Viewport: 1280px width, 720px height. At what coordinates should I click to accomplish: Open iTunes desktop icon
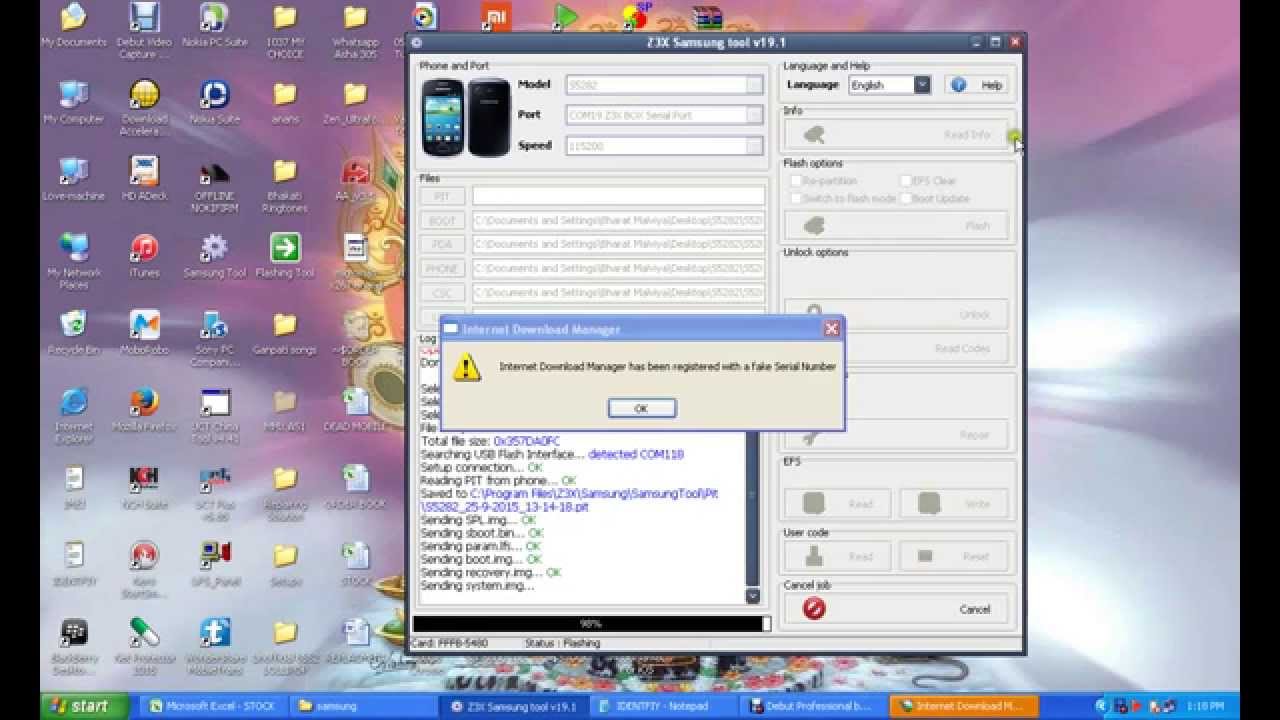[x=144, y=256]
